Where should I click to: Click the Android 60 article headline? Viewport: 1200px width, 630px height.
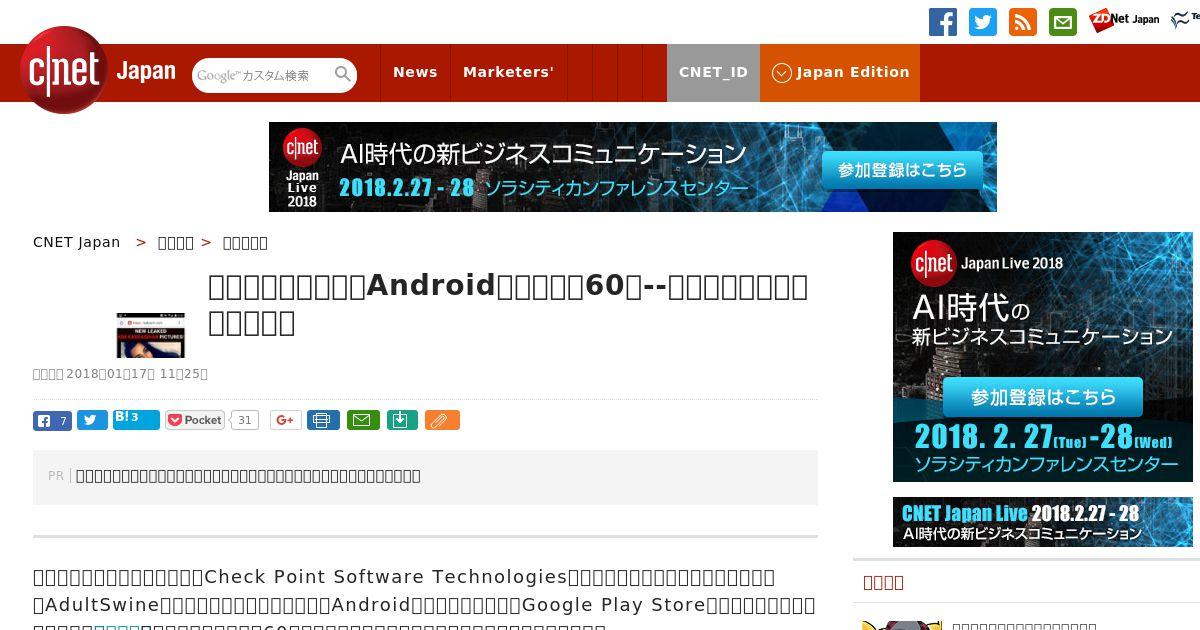tap(508, 304)
